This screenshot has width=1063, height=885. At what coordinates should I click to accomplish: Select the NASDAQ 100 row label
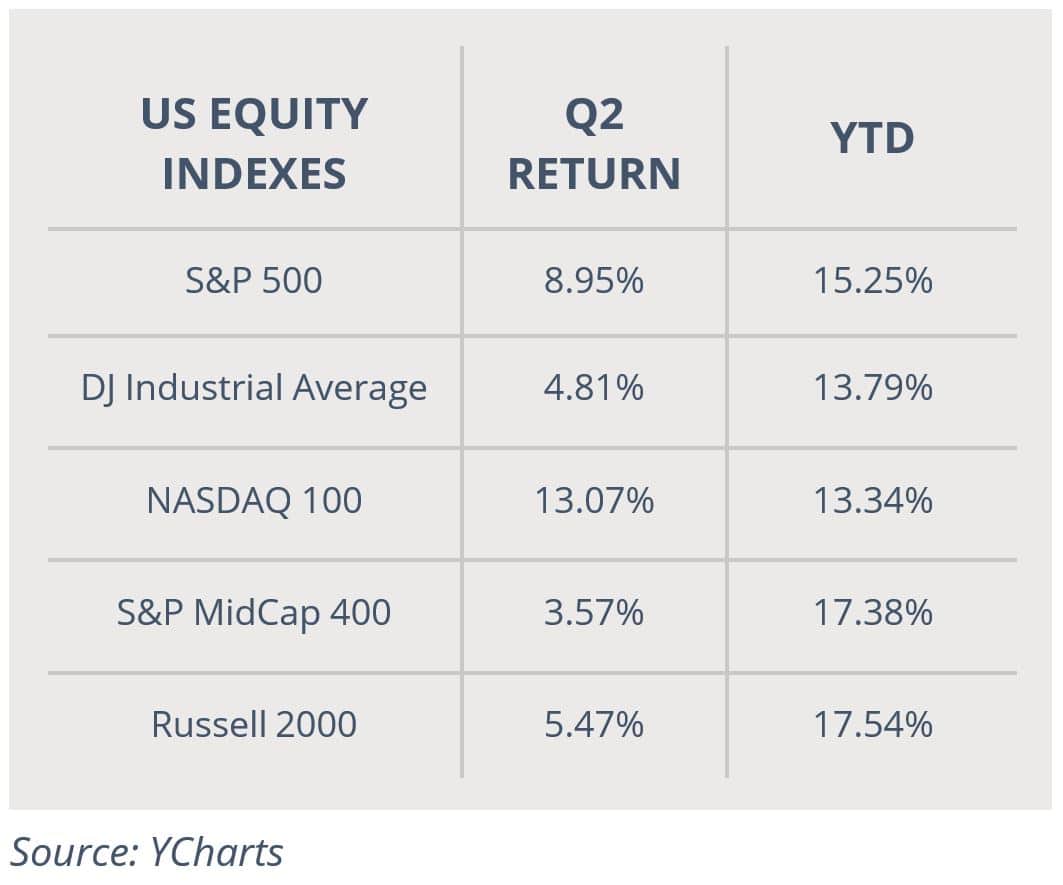(x=254, y=500)
